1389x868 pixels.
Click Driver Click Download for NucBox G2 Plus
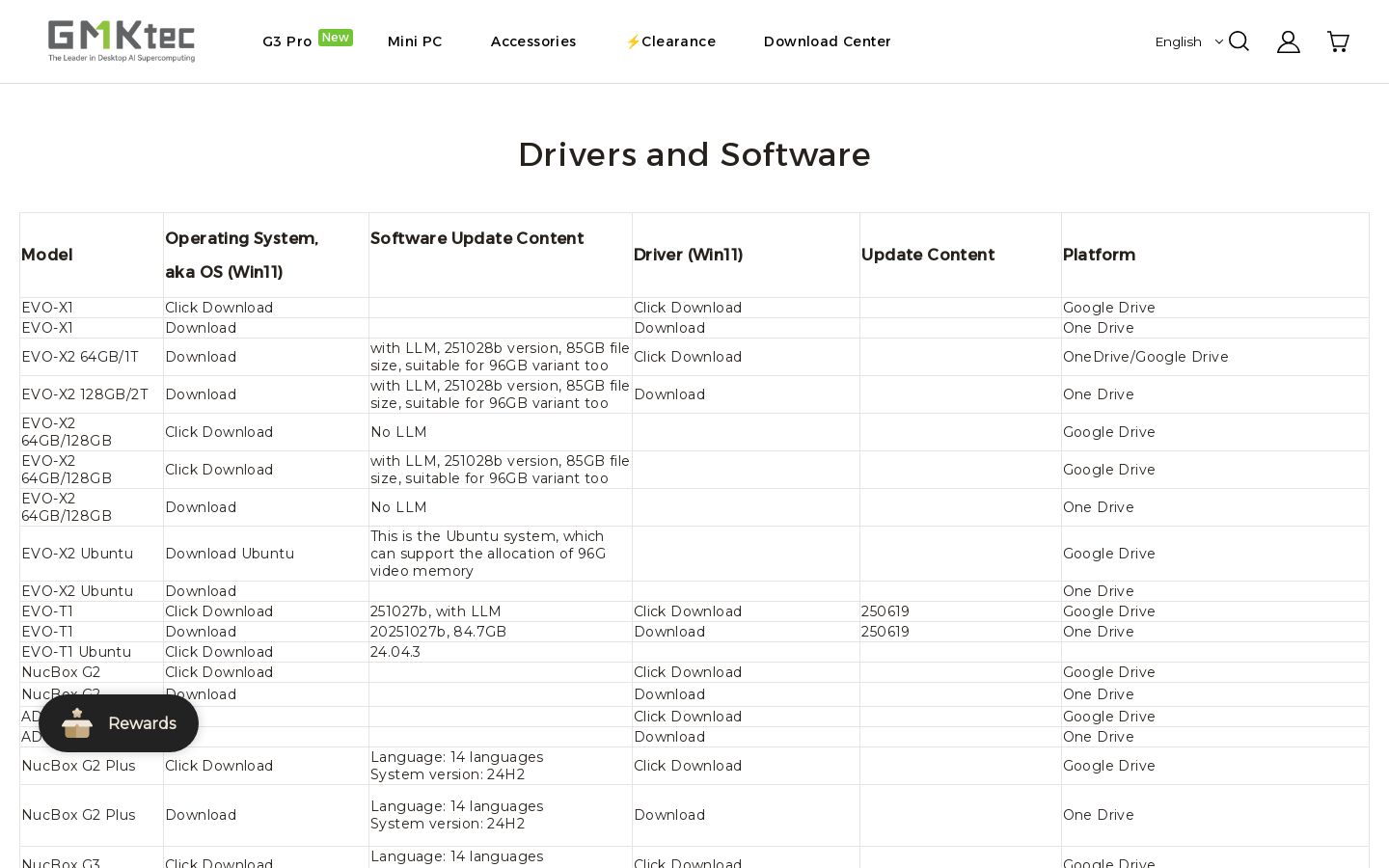click(688, 766)
